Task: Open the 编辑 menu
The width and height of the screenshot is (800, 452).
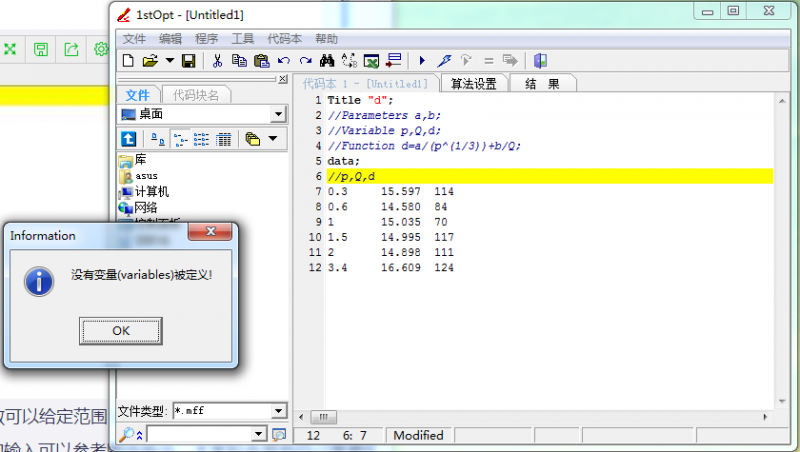Action: pyautogui.click(x=170, y=39)
